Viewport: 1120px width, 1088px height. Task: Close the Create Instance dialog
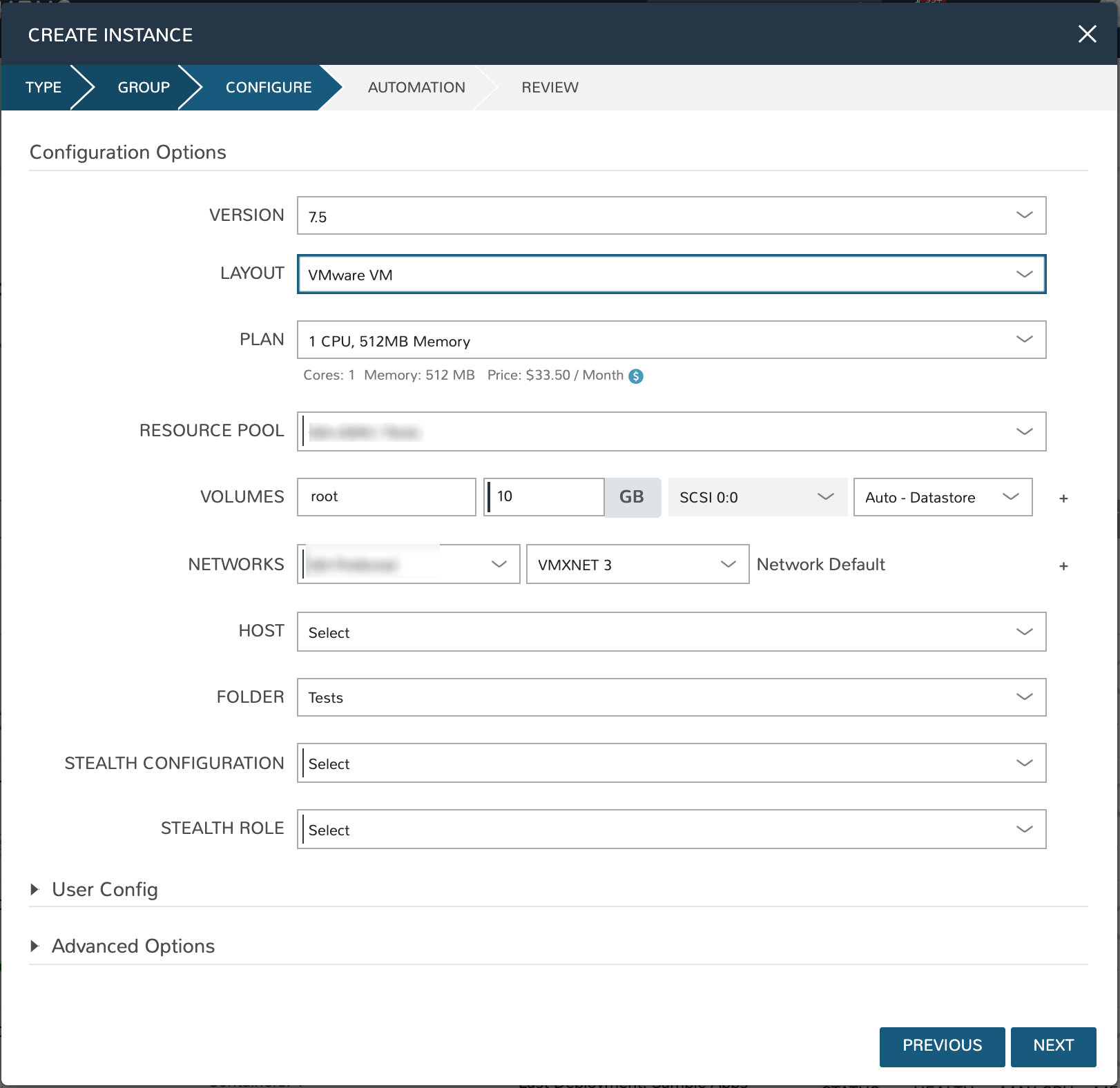click(1087, 34)
